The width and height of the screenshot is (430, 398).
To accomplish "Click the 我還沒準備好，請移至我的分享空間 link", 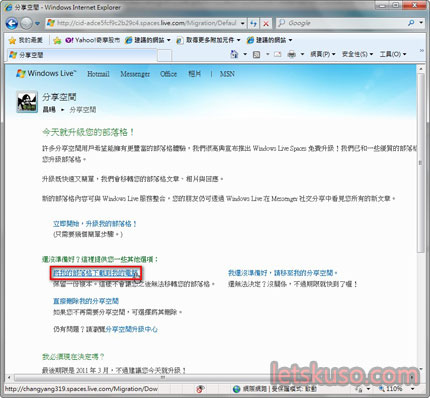I will (x=283, y=273).
